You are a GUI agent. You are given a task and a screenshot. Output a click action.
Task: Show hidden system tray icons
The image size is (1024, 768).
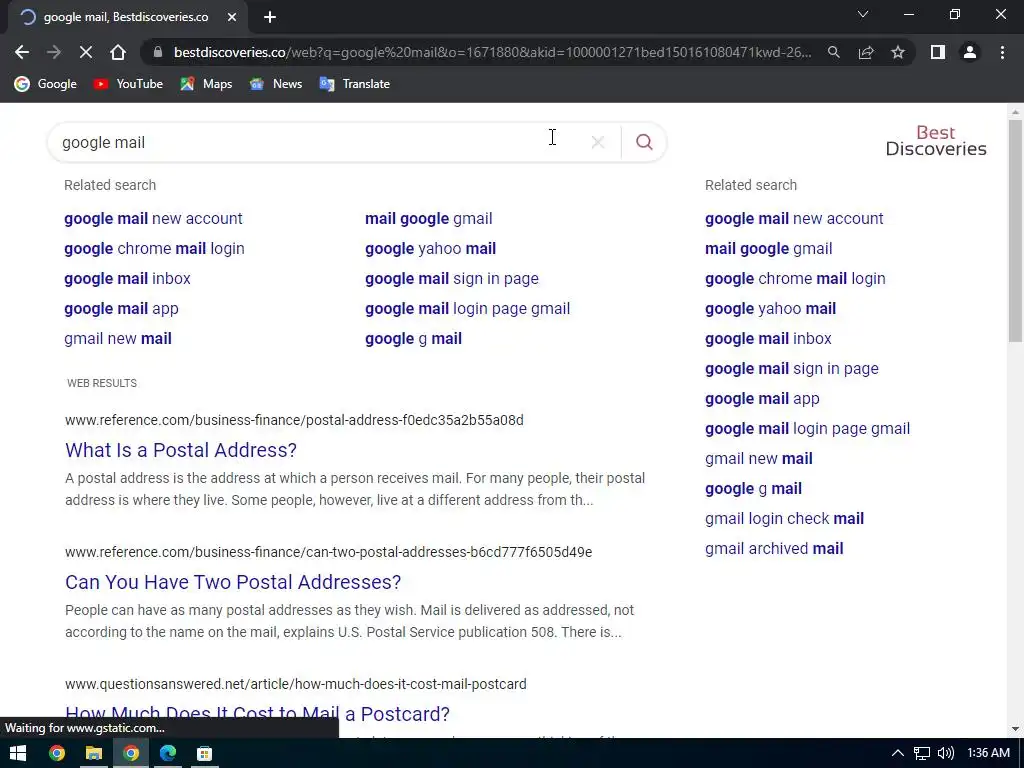[898, 753]
